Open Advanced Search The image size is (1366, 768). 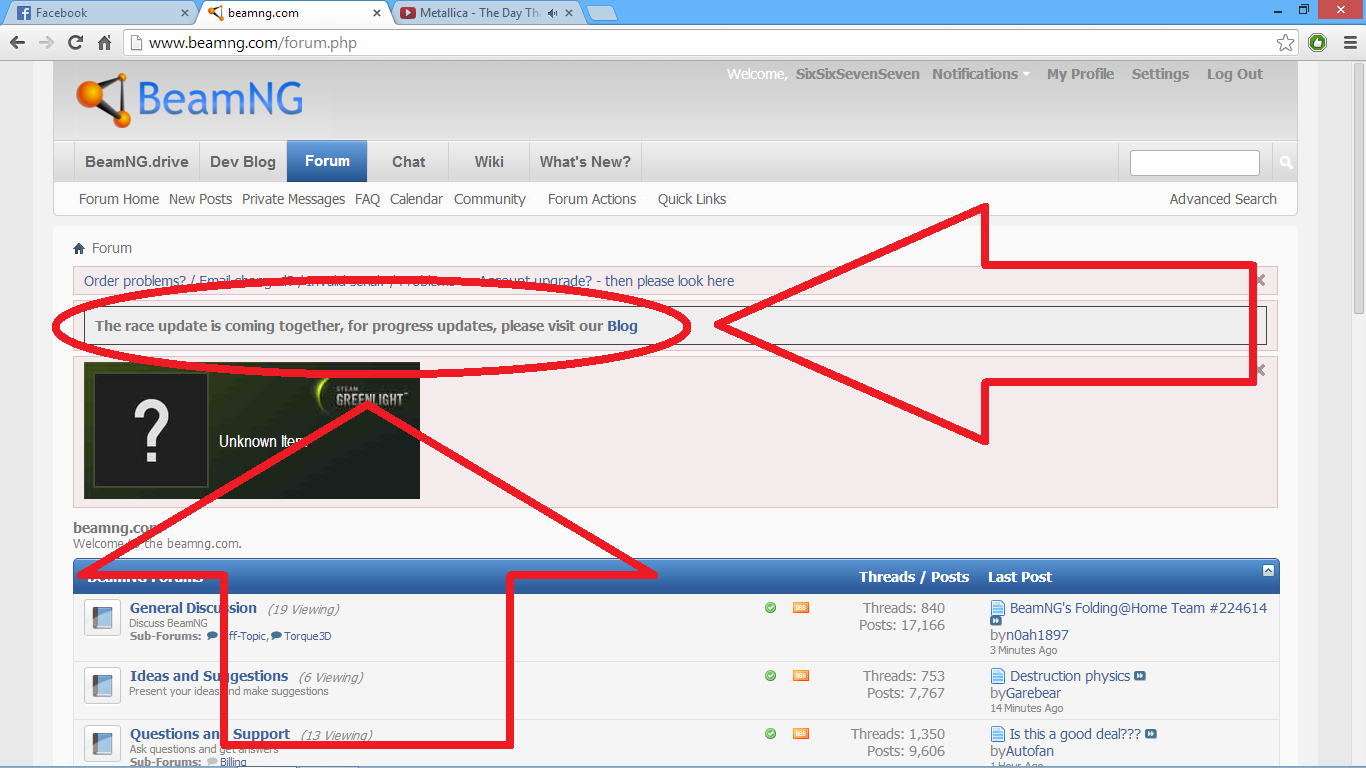[x=1223, y=199]
